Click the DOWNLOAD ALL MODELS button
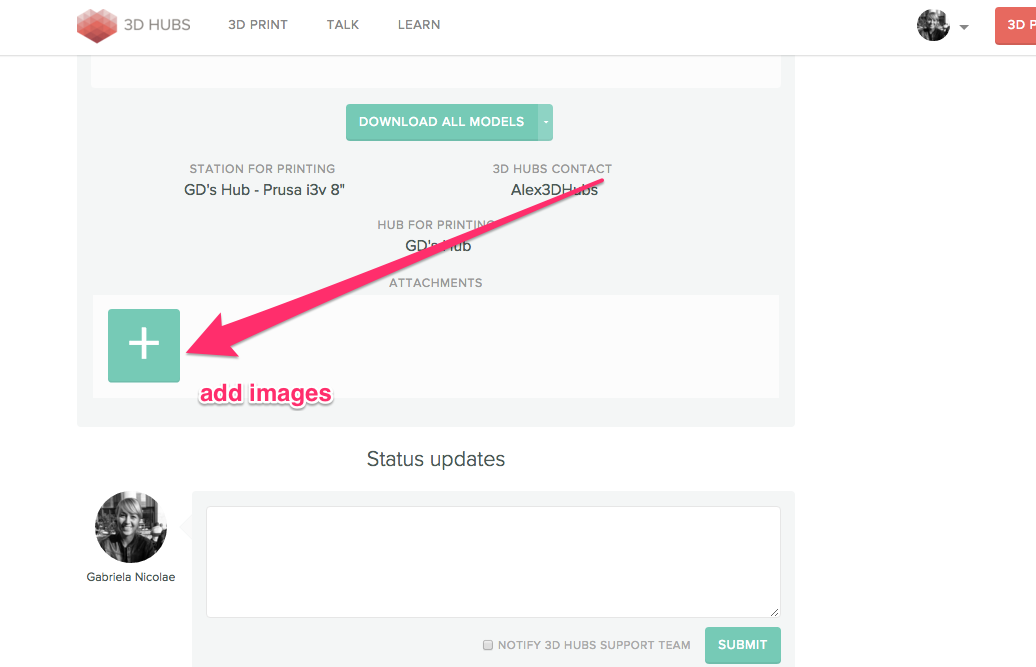Viewport: 1036px width, 667px height. click(x=441, y=122)
